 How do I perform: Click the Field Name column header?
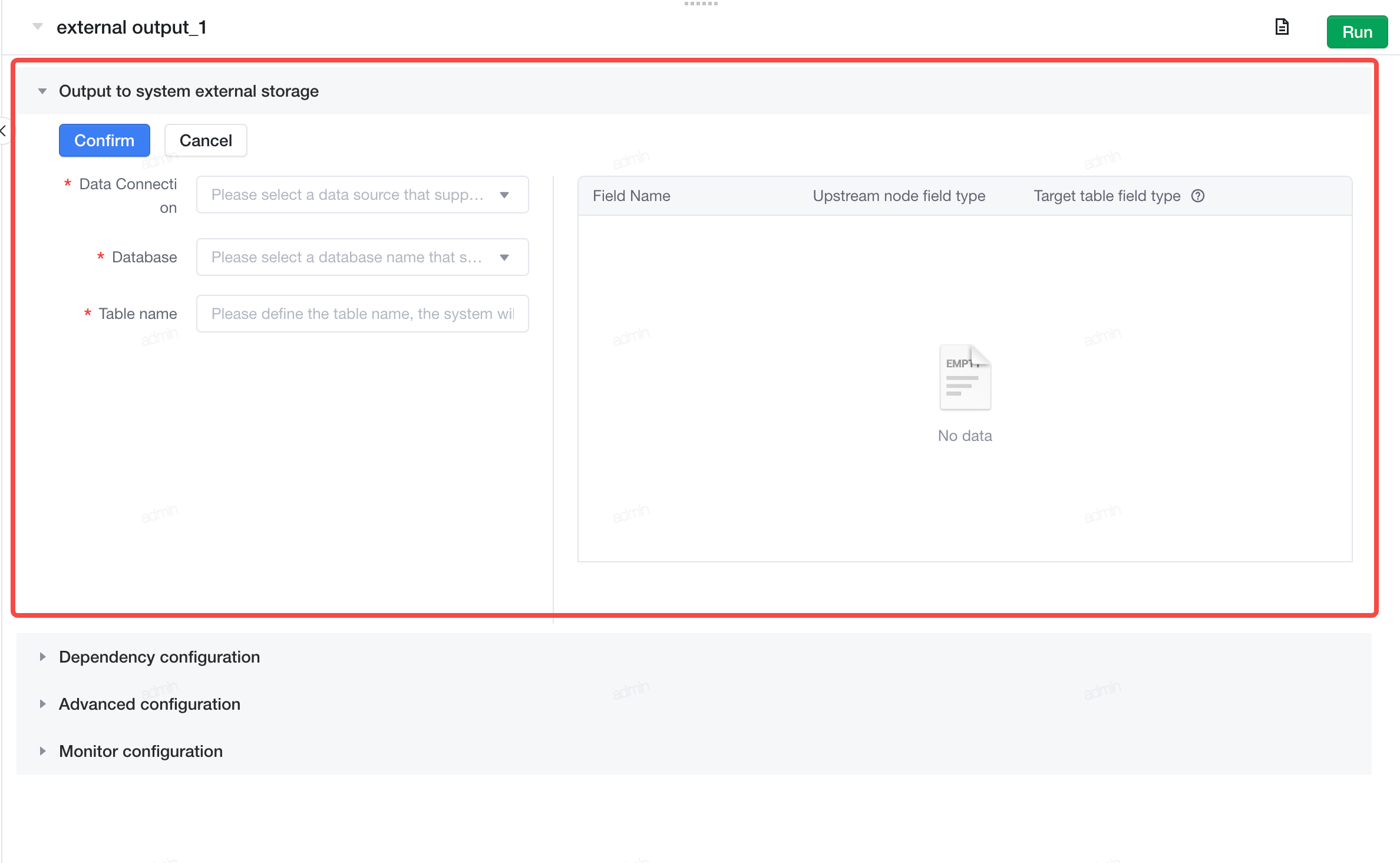pyautogui.click(x=631, y=196)
